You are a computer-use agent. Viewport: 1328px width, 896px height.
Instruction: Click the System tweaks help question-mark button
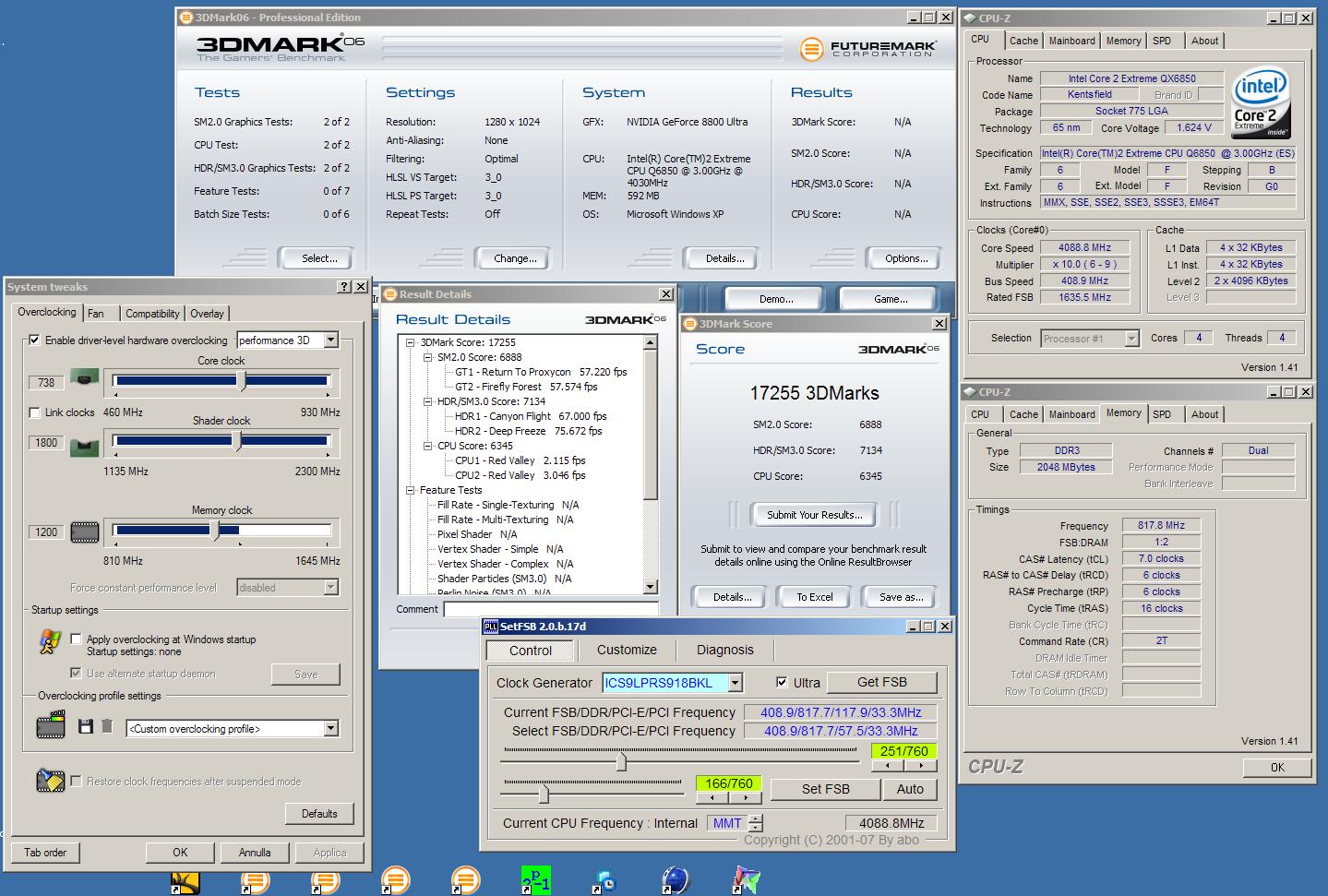coord(345,287)
